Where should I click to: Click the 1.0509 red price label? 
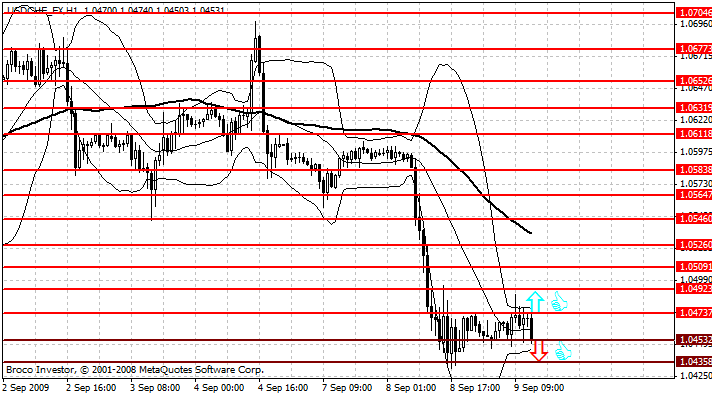pos(694,267)
